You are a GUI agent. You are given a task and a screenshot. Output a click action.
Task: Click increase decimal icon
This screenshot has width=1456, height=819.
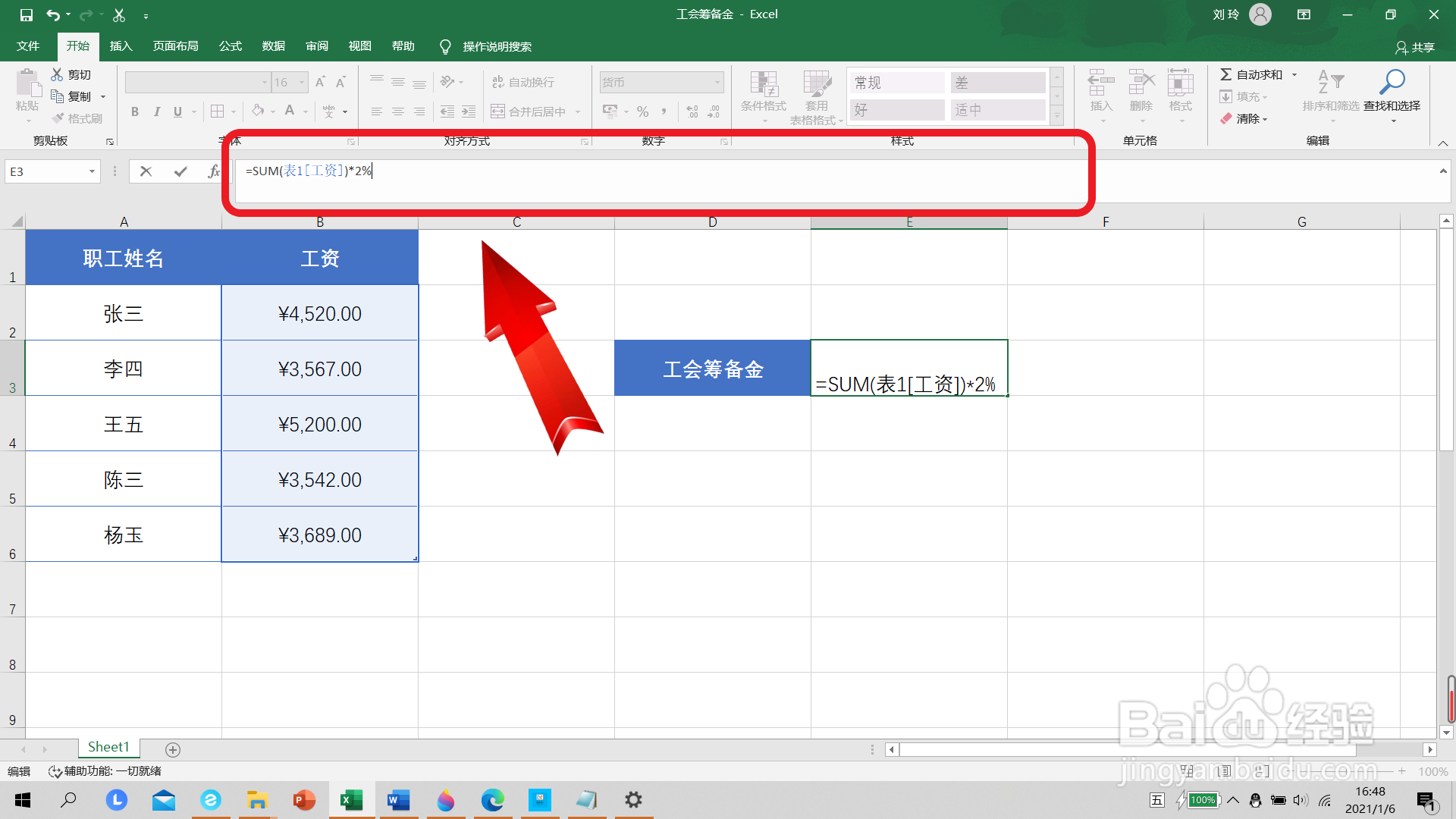point(692,111)
